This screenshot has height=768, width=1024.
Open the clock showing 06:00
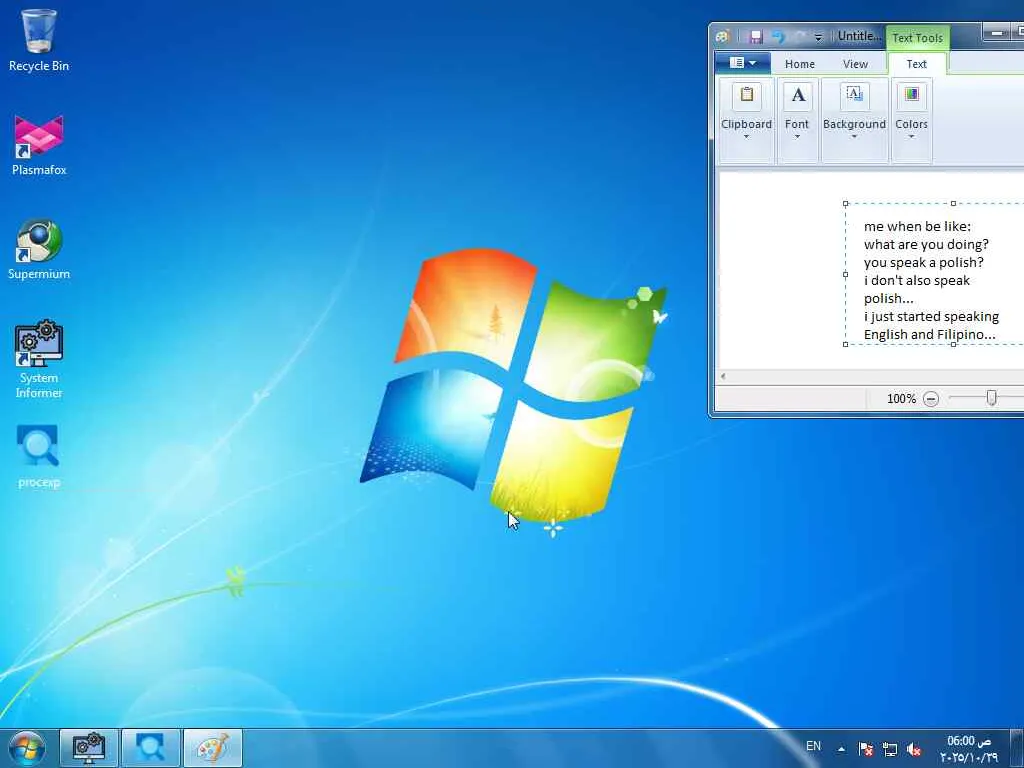969,749
